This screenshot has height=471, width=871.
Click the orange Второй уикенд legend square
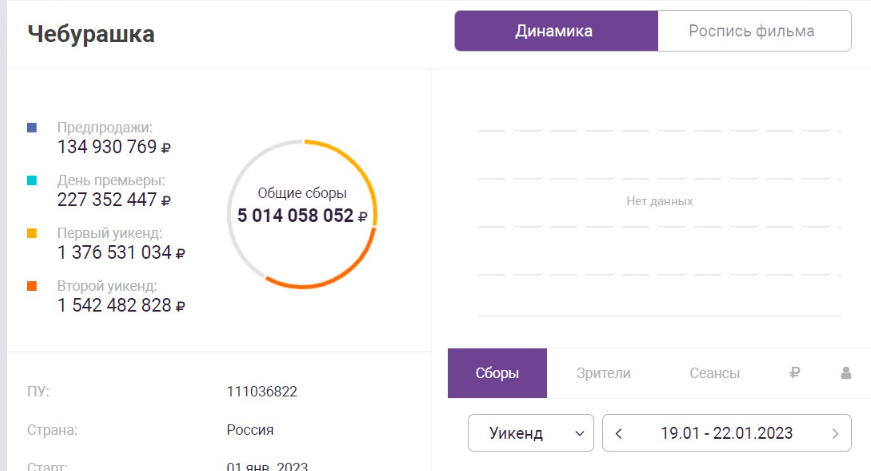point(32,286)
